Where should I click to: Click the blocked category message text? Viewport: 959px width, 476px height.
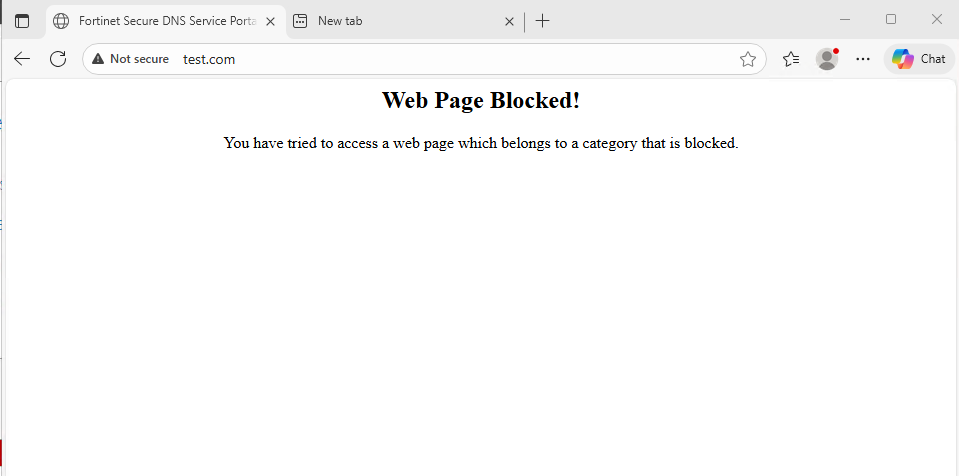click(x=481, y=143)
